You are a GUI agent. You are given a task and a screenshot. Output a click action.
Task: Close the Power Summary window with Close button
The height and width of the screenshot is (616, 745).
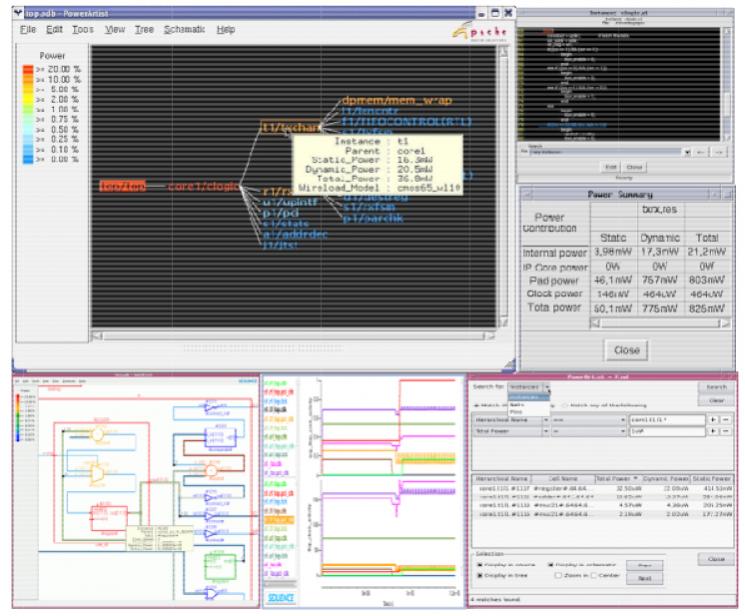click(x=627, y=350)
